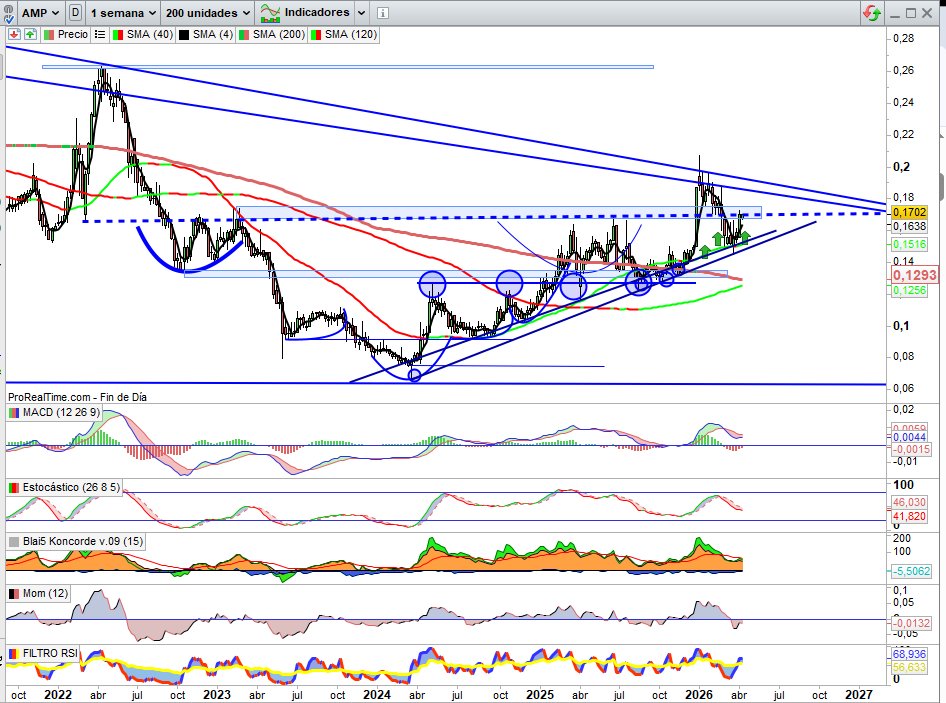Screen dimensions: 946x703
Task: Click the SMA (40) color swatch
Action: 118,35
